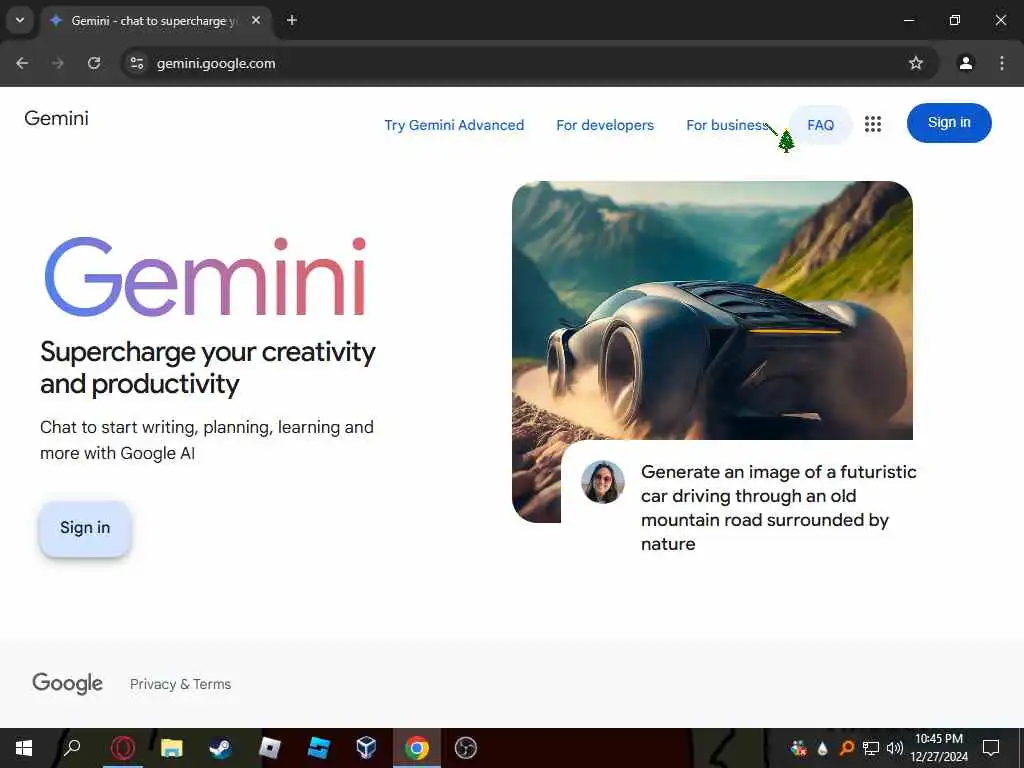Open the Google apps grid icon
This screenshot has width=1024, height=768.
tap(872, 124)
